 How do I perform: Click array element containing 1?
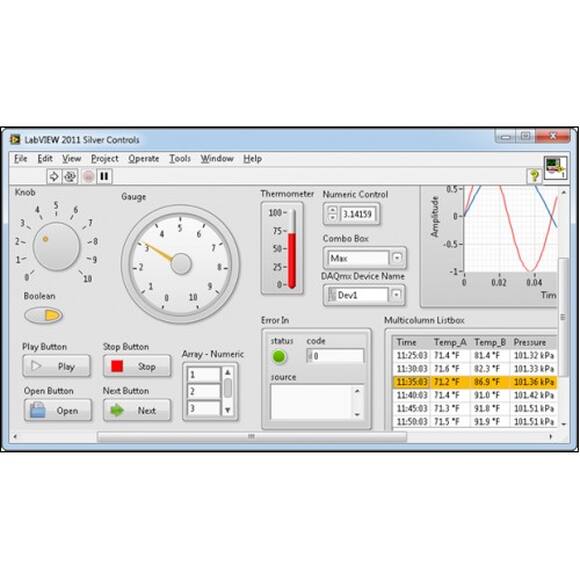click(204, 375)
